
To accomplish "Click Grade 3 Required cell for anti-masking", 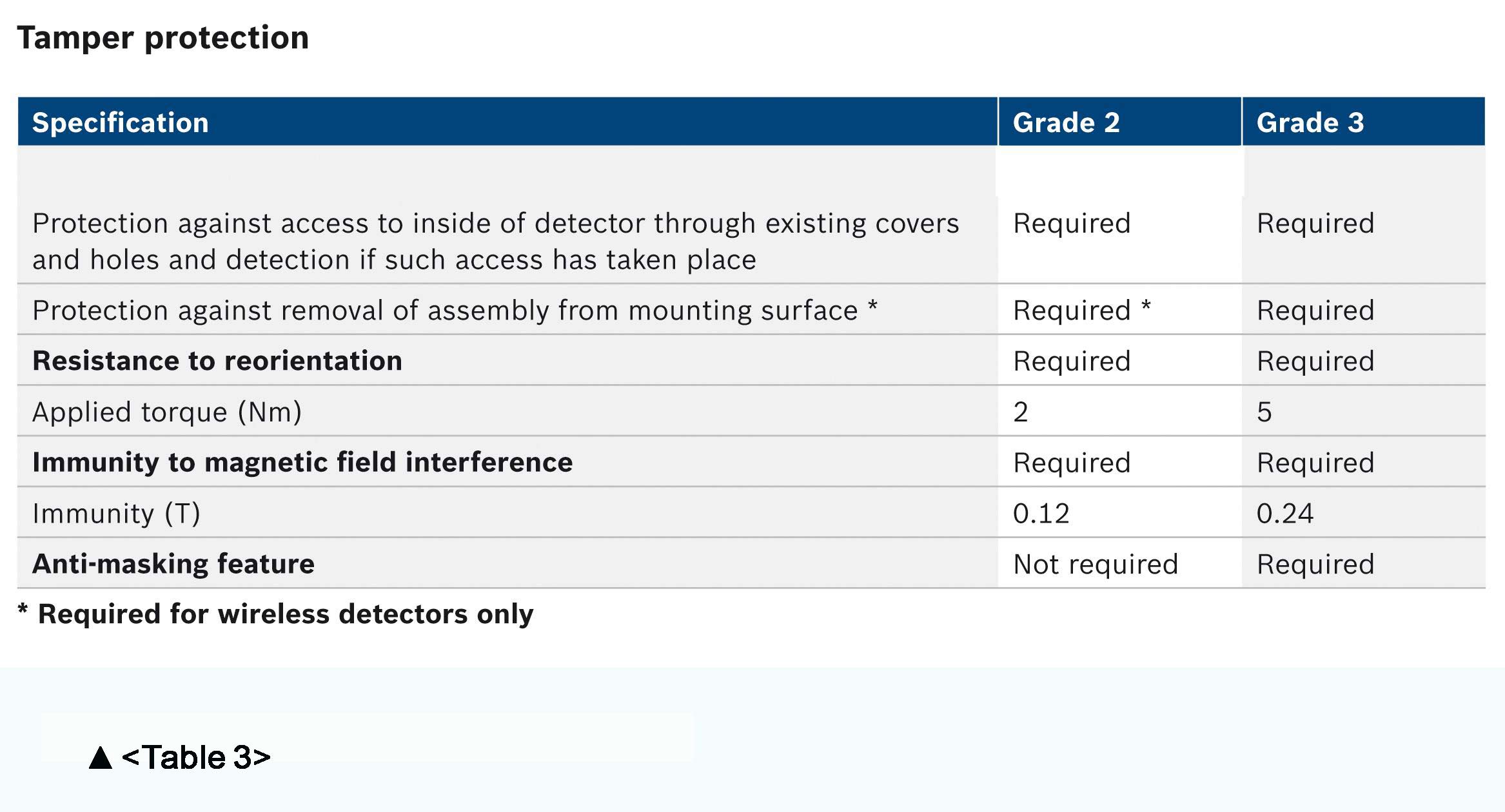I will [1315, 565].
